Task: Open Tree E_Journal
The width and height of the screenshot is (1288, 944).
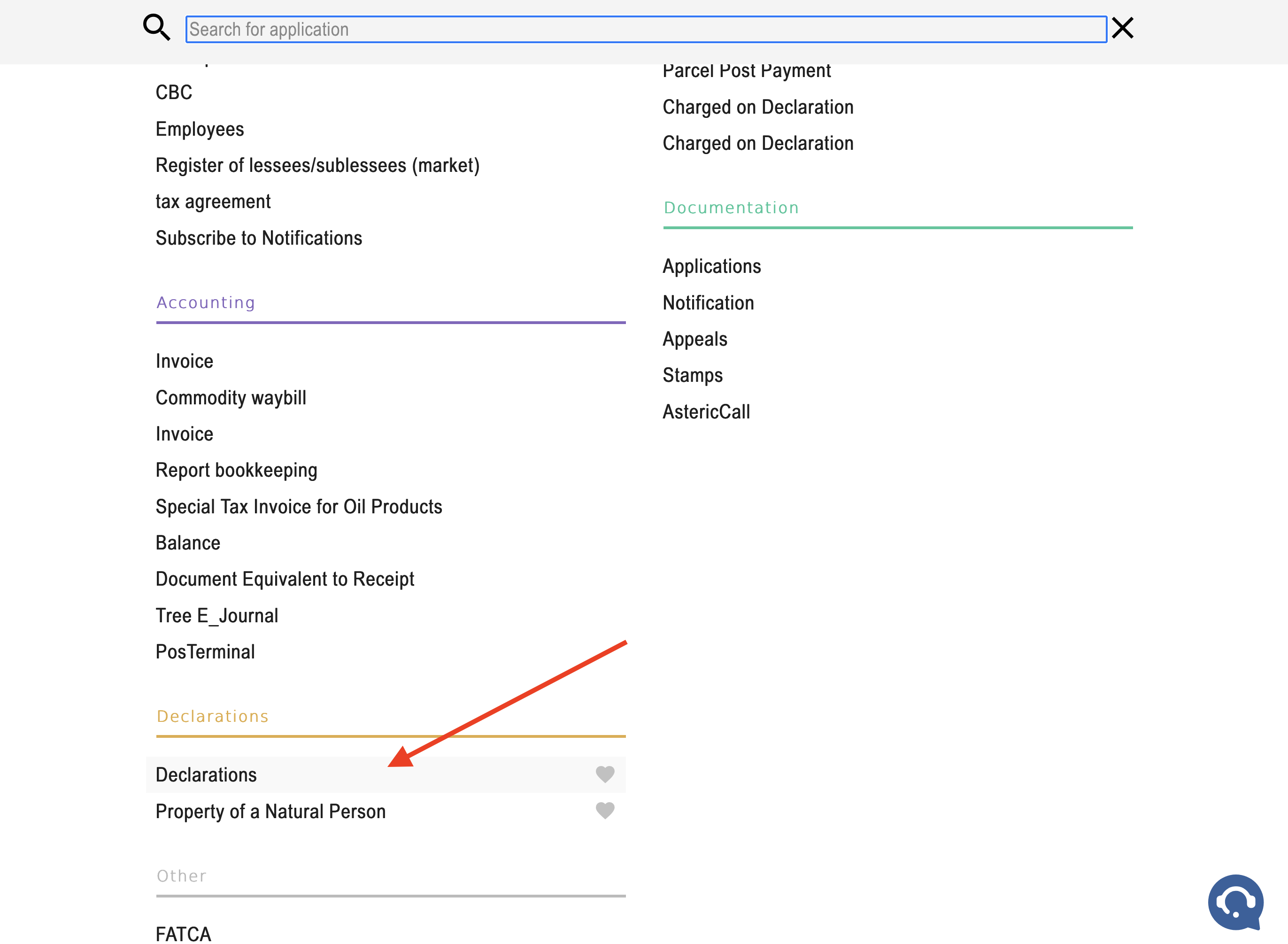Action: pyautogui.click(x=217, y=616)
